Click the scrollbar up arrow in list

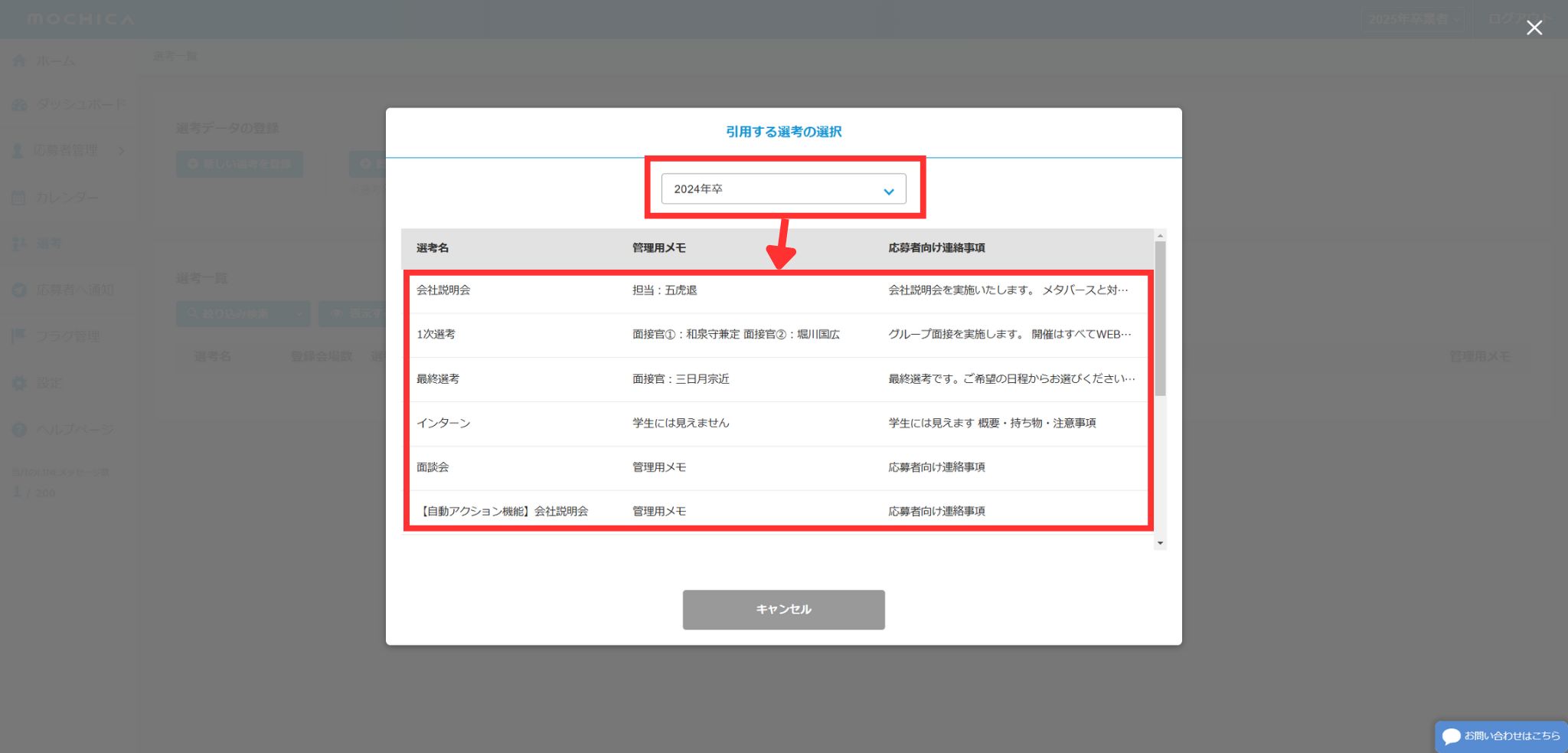(x=1160, y=236)
